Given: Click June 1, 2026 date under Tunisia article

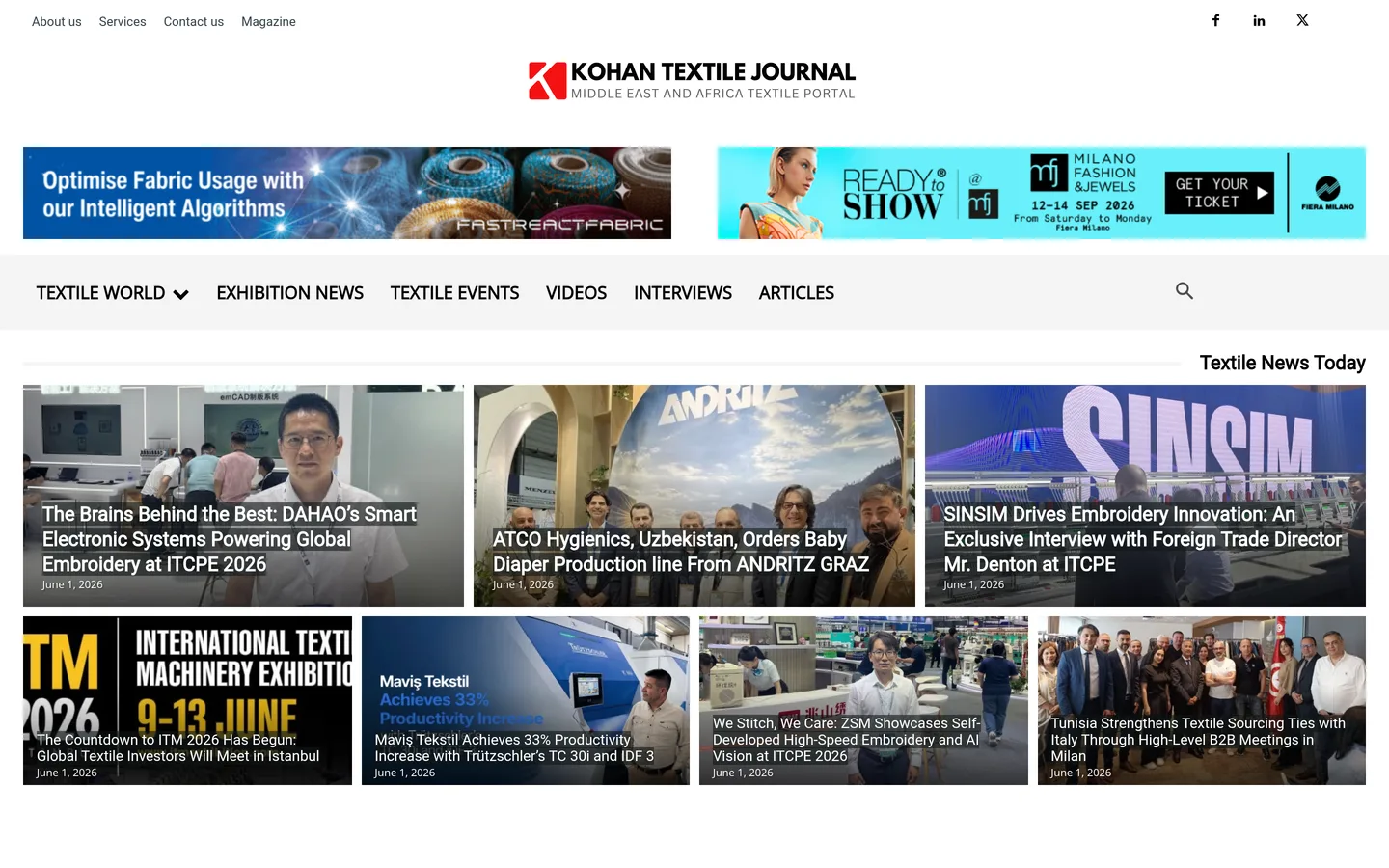Looking at the screenshot, I should tap(1081, 773).
